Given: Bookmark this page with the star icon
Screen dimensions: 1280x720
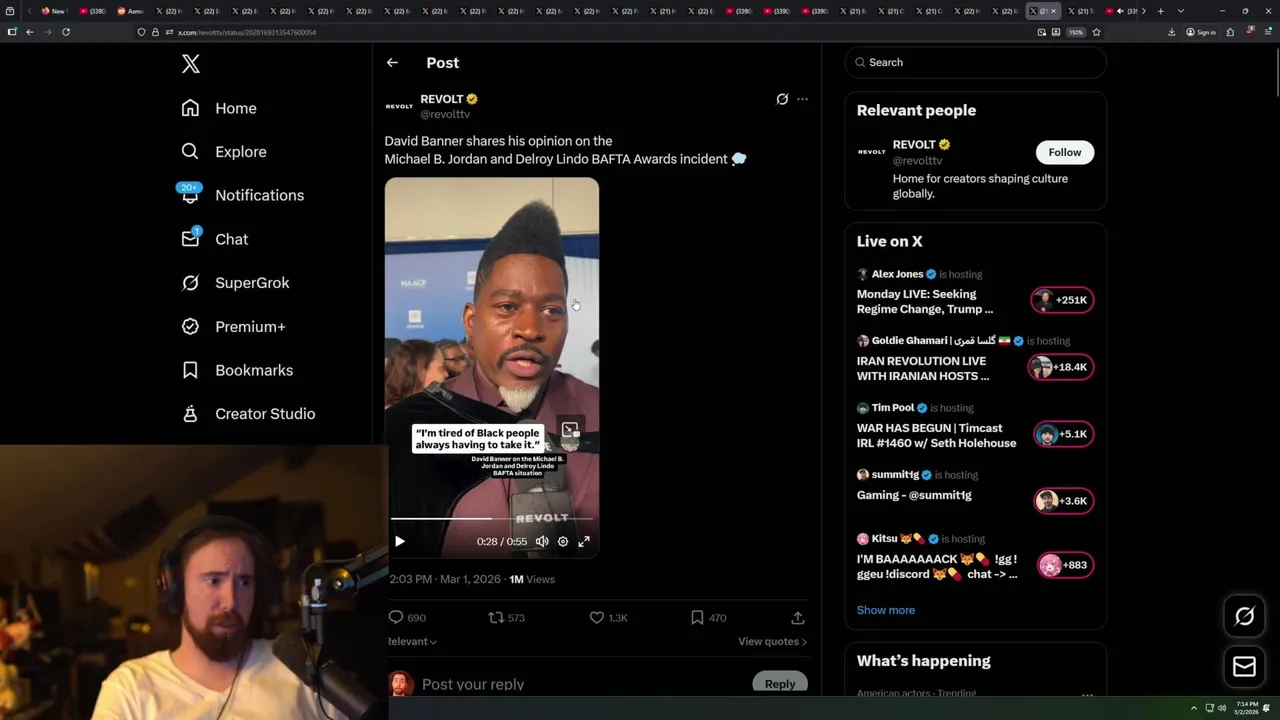Looking at the screenshot, I should tap(1096, 32).
